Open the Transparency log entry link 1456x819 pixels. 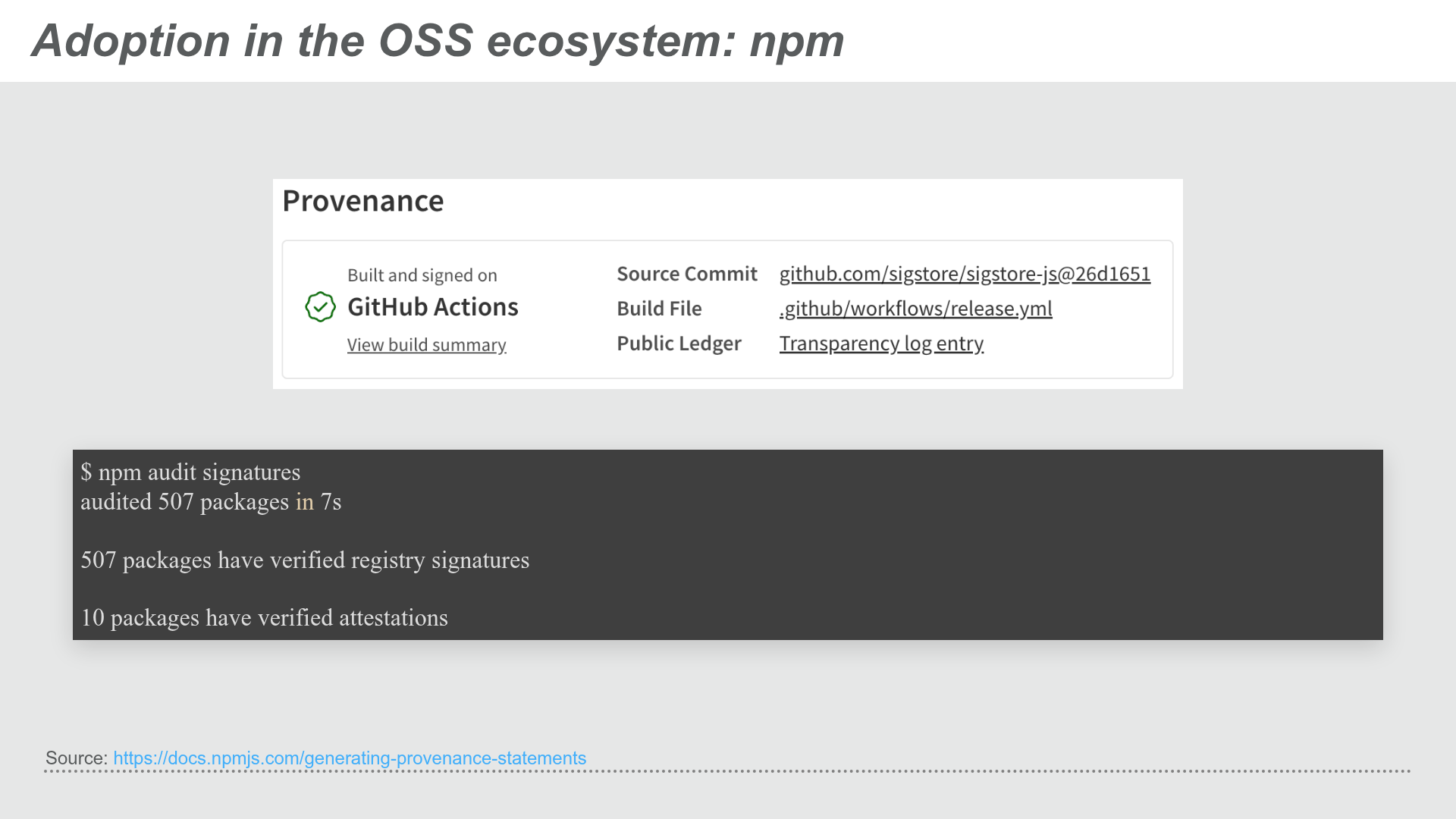881,344
